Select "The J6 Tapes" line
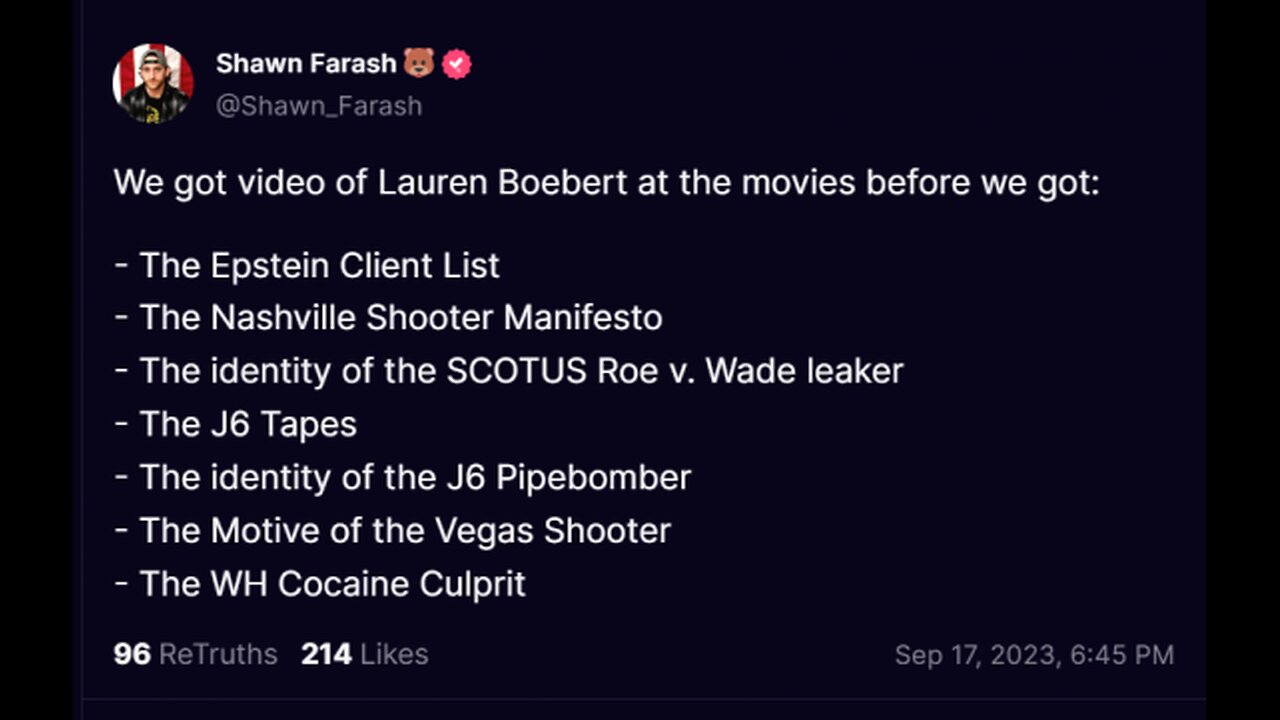The height and width of the screenshot is (720, 1280). tap(247, 424)
